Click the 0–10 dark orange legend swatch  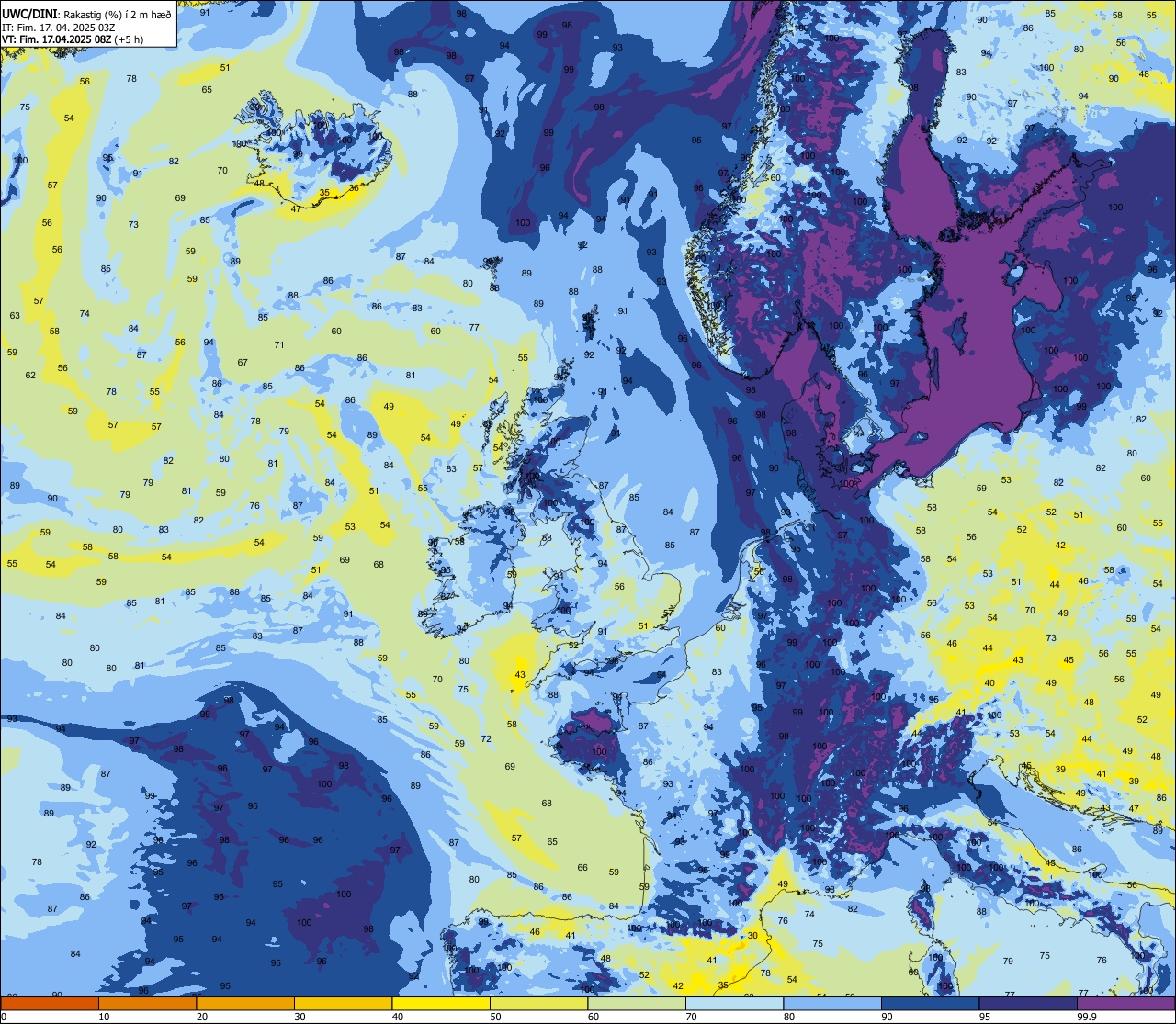tap(49, 1003)
